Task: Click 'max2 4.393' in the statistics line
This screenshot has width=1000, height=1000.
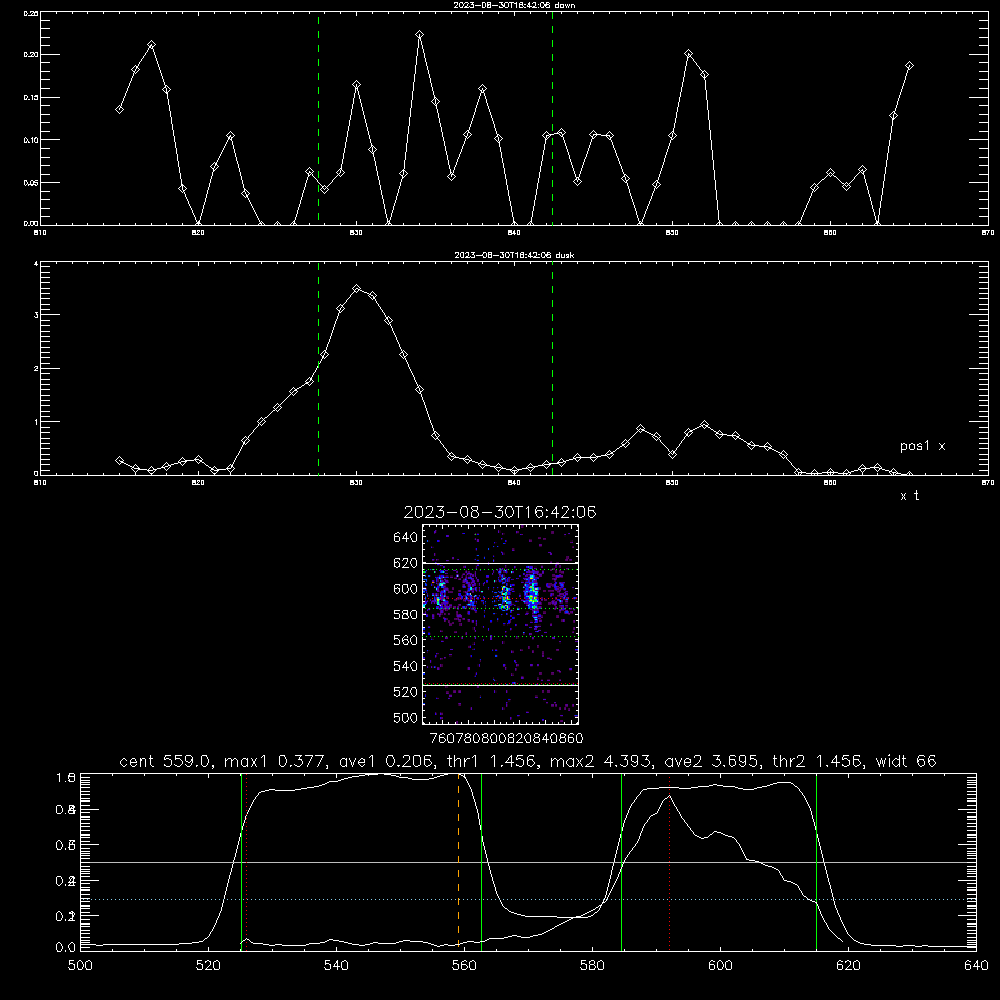Action: [x=600, y=761]
